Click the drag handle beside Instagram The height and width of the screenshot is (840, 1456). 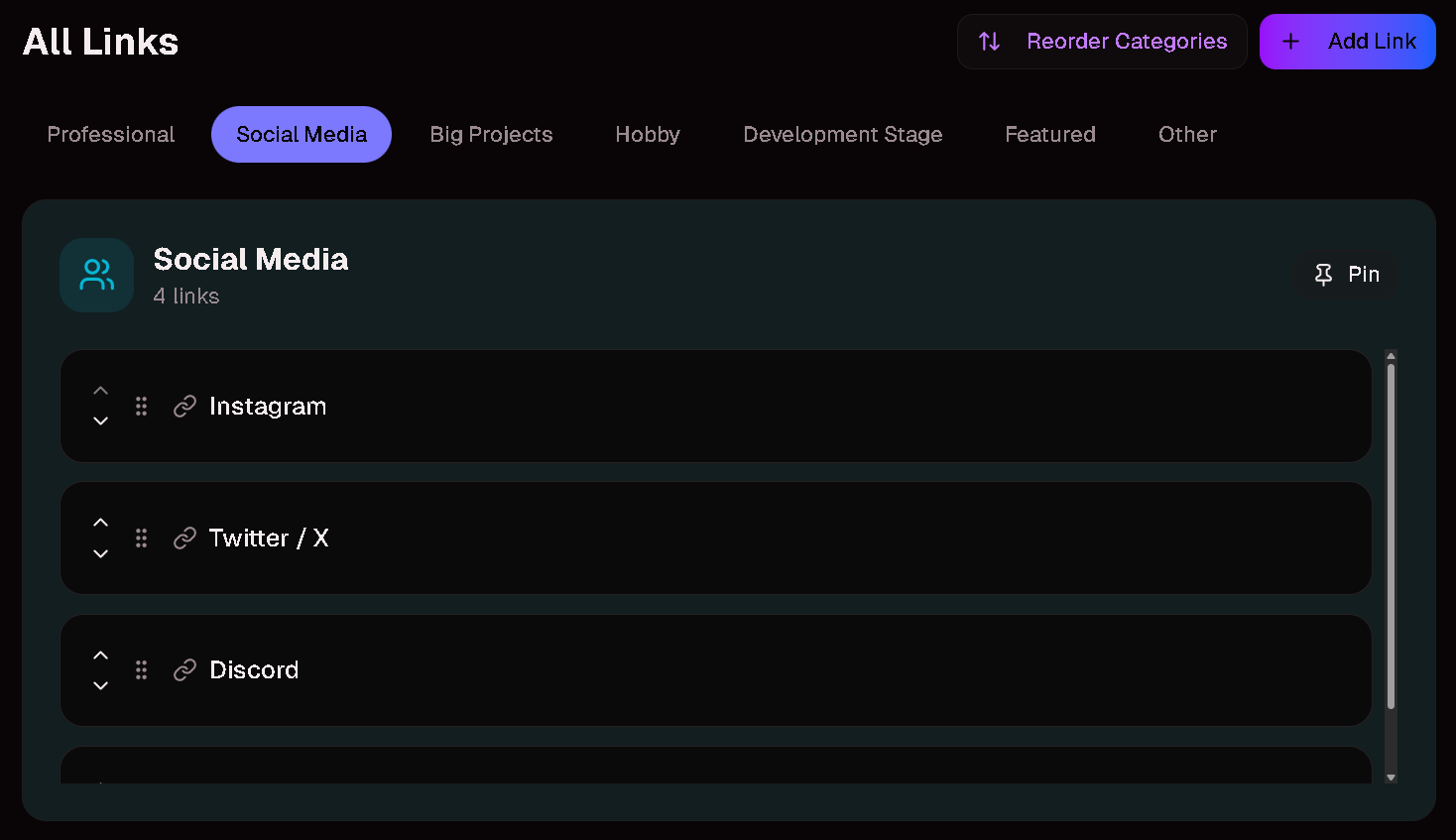click(141, 406)
